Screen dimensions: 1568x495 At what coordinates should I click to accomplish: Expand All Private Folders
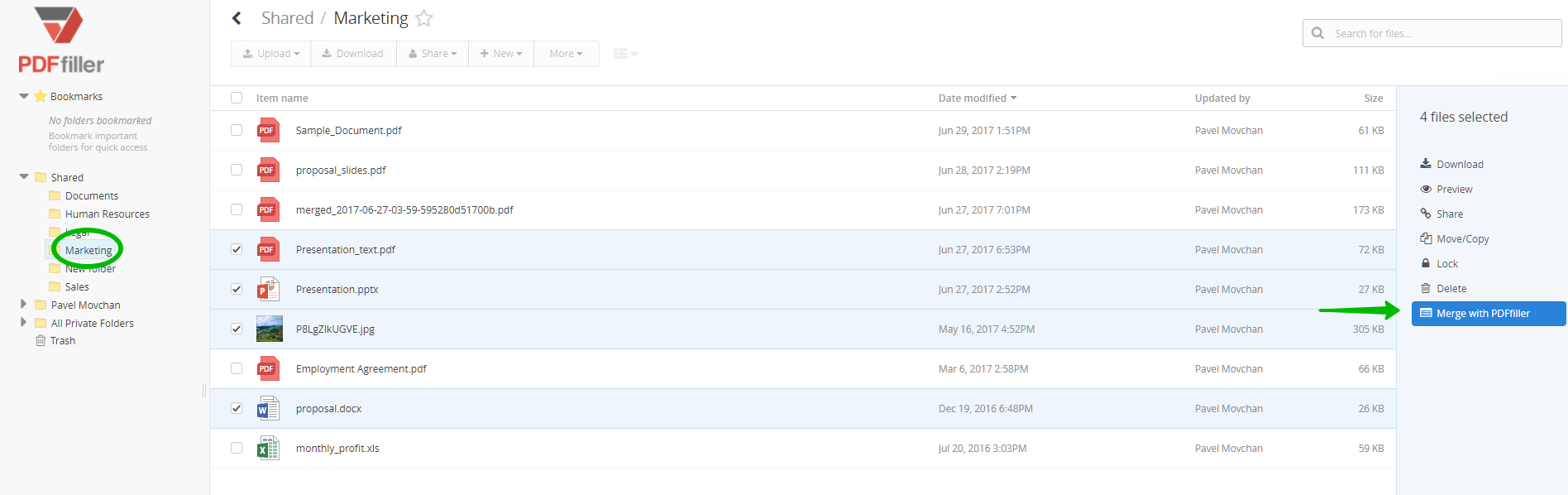pos(23,322)
